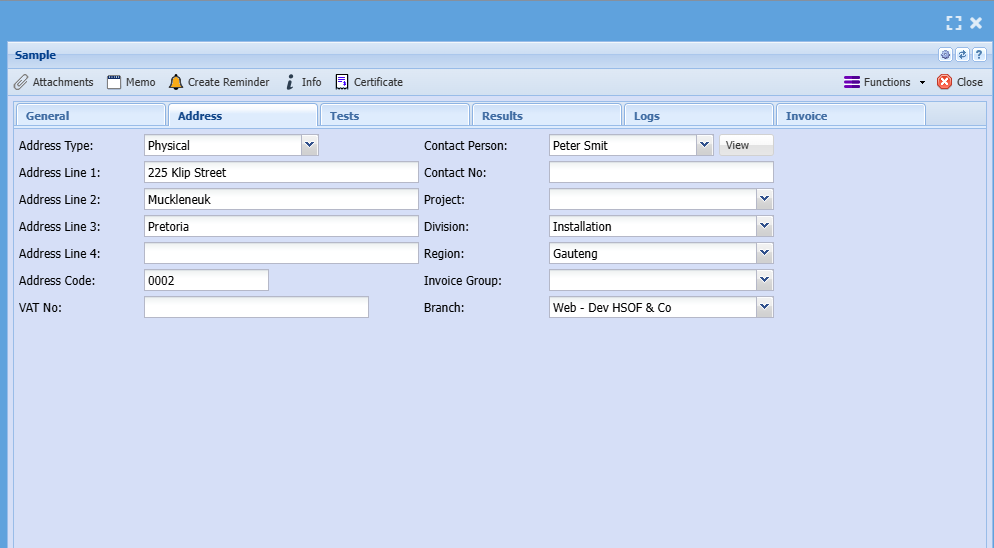
Task: Click the "Invoice Group:" label
Action: point(463,280)
